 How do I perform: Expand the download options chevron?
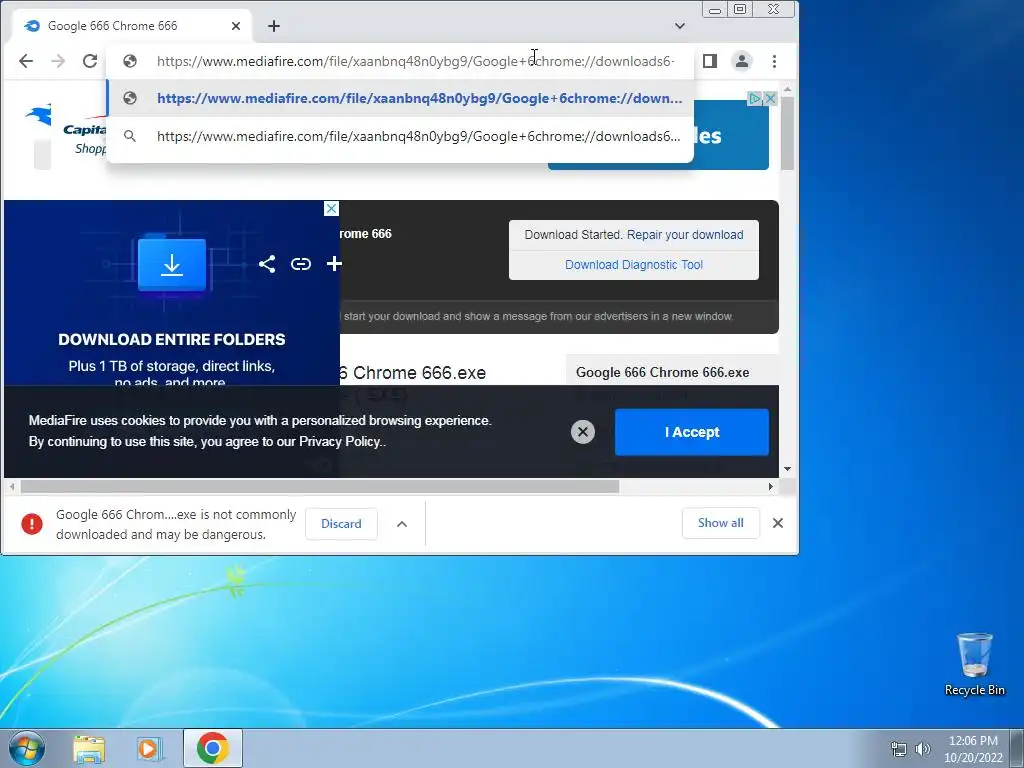(402, 524)
